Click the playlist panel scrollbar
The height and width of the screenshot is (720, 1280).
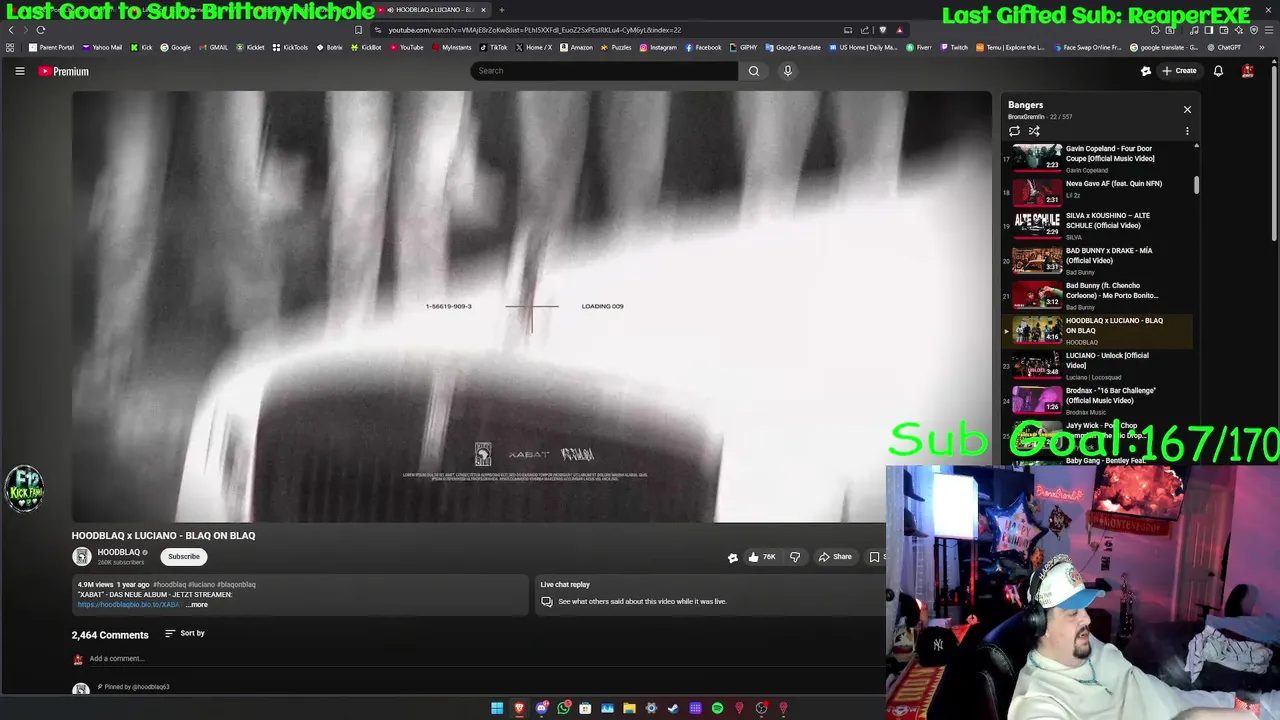(x=1196, y=185)
